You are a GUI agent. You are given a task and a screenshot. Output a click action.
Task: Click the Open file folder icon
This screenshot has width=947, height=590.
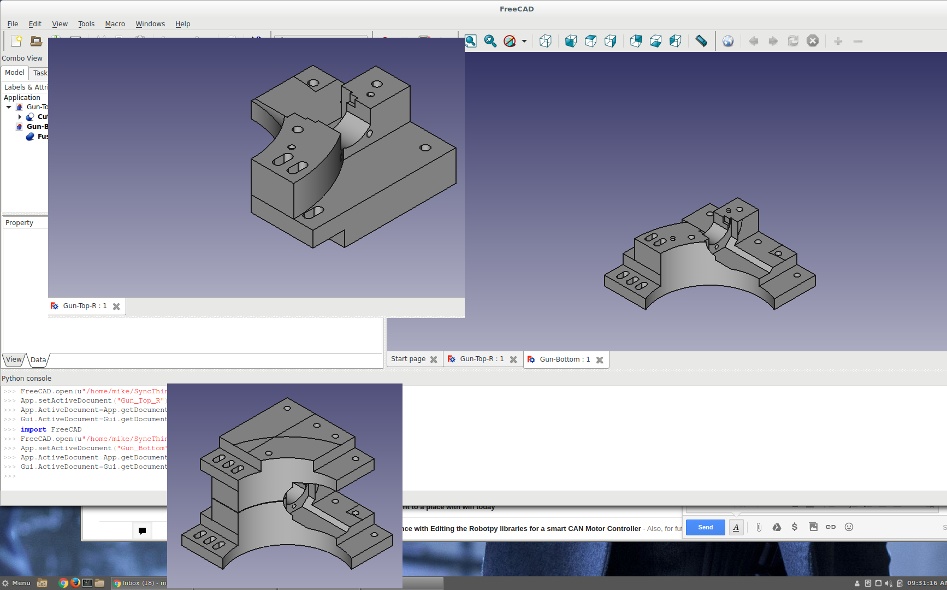click(36, 41)
